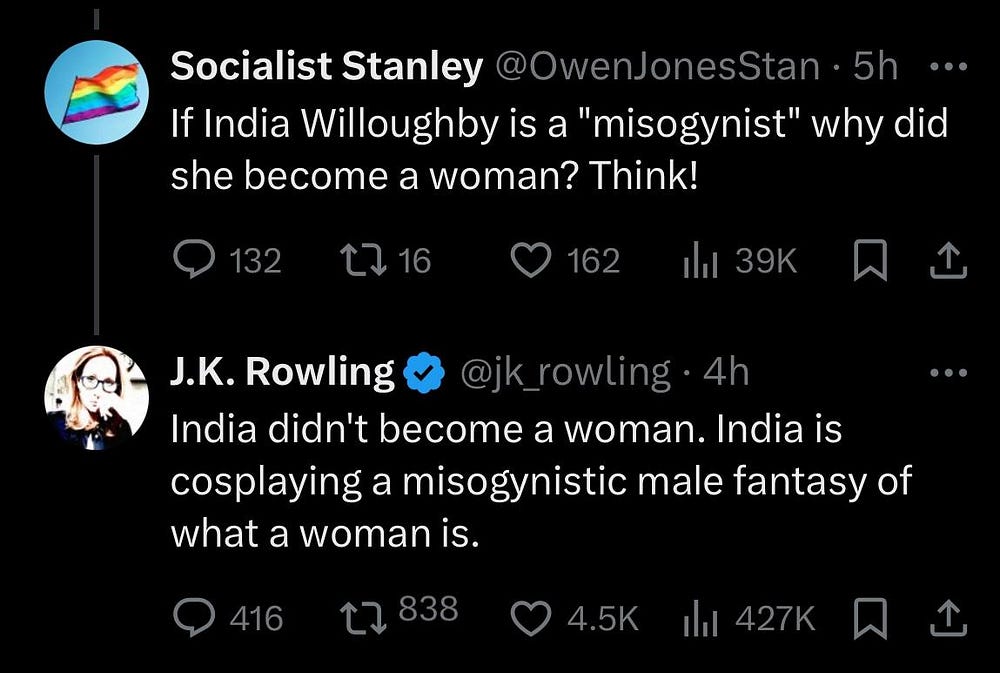This screenshot has height=673, width=1000.
Task: Share J.K. Rowling's tweet
Action: point(946,618)
